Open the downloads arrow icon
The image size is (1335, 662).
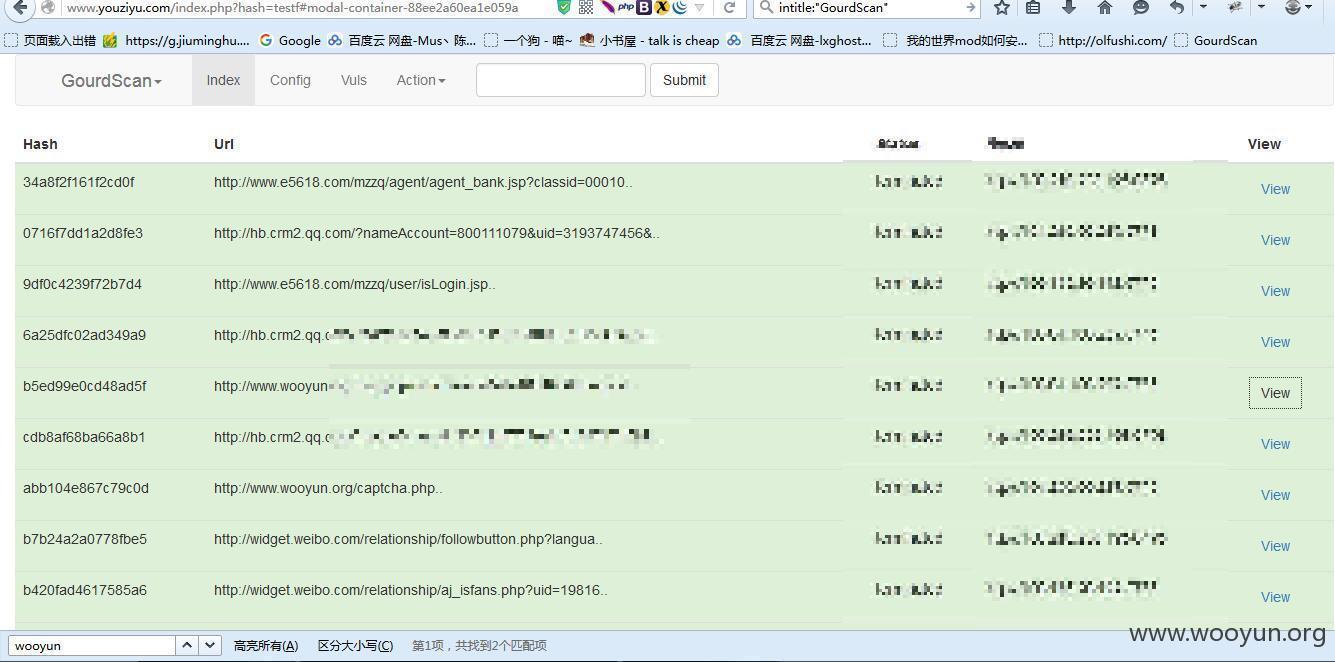[x=1068, y=7]
